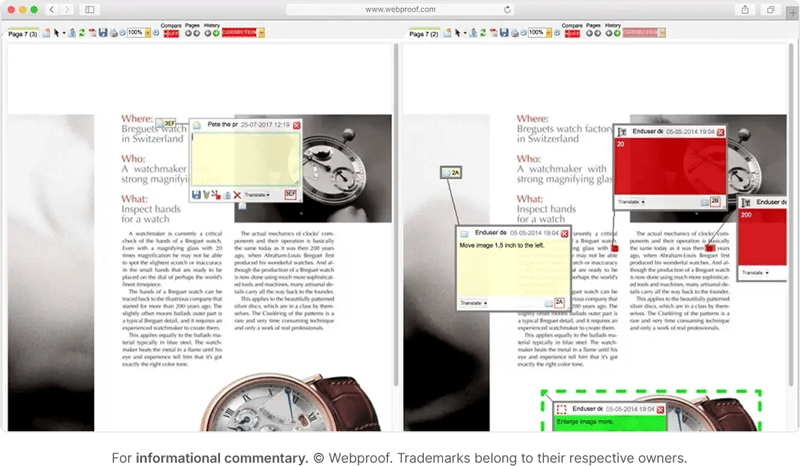Open CORRECTION status dropdown in left panel

[x=261, y=33]
